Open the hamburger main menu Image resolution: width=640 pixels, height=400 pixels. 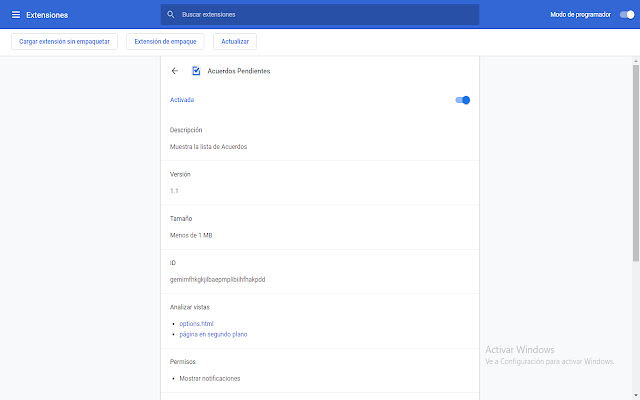(16, 15)
